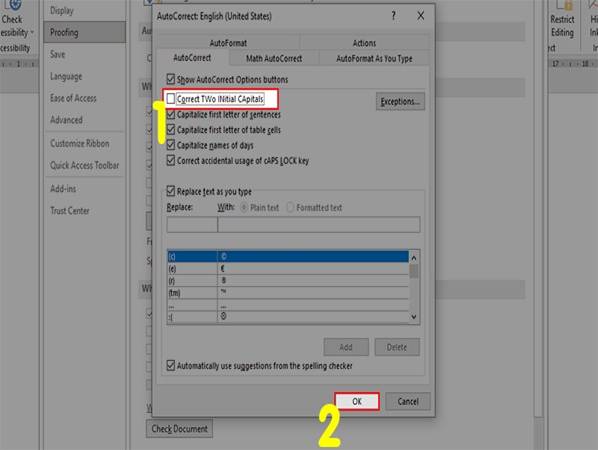Select the :( sad face replacement row
This screenshot has height=450, width=598.
pyautogui.click(x=288, y=317)
